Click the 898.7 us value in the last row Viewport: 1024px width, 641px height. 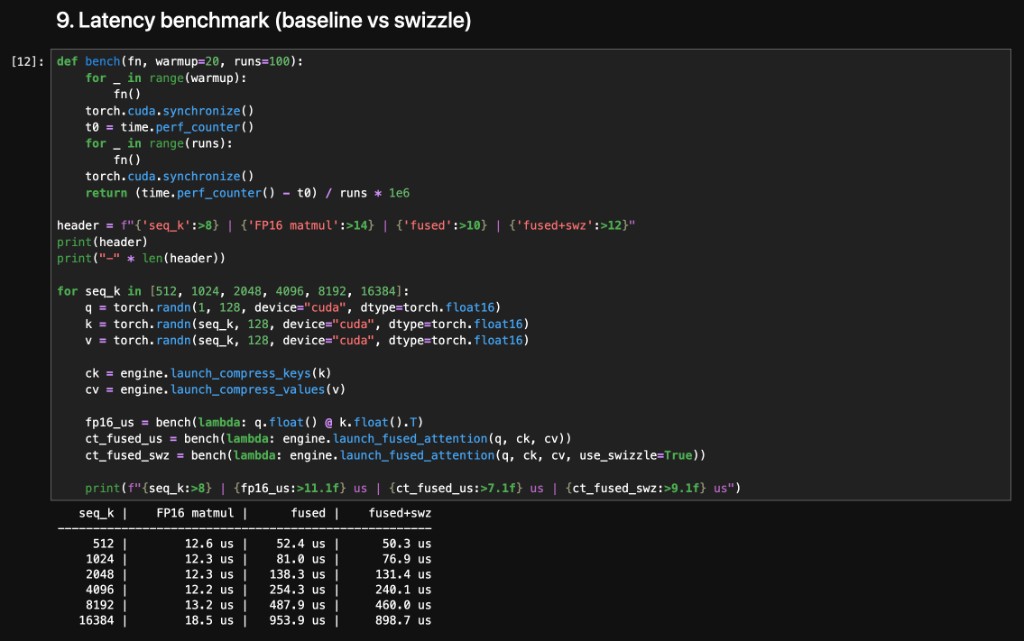403,621
